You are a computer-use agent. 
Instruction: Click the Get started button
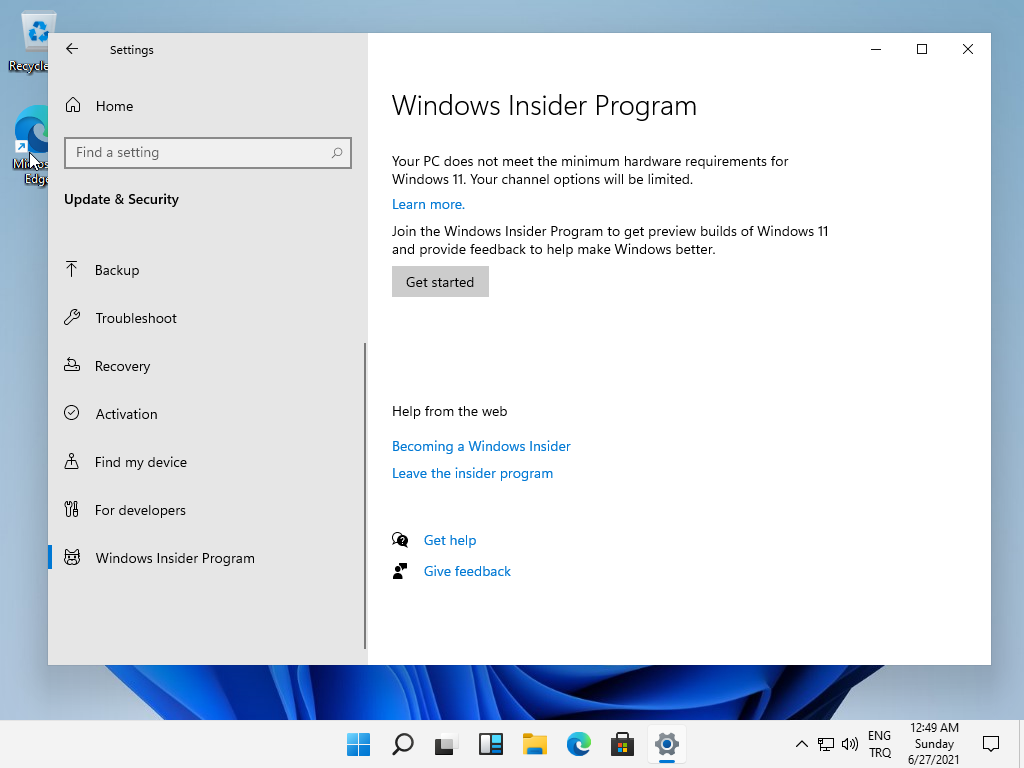coord(440,281)
